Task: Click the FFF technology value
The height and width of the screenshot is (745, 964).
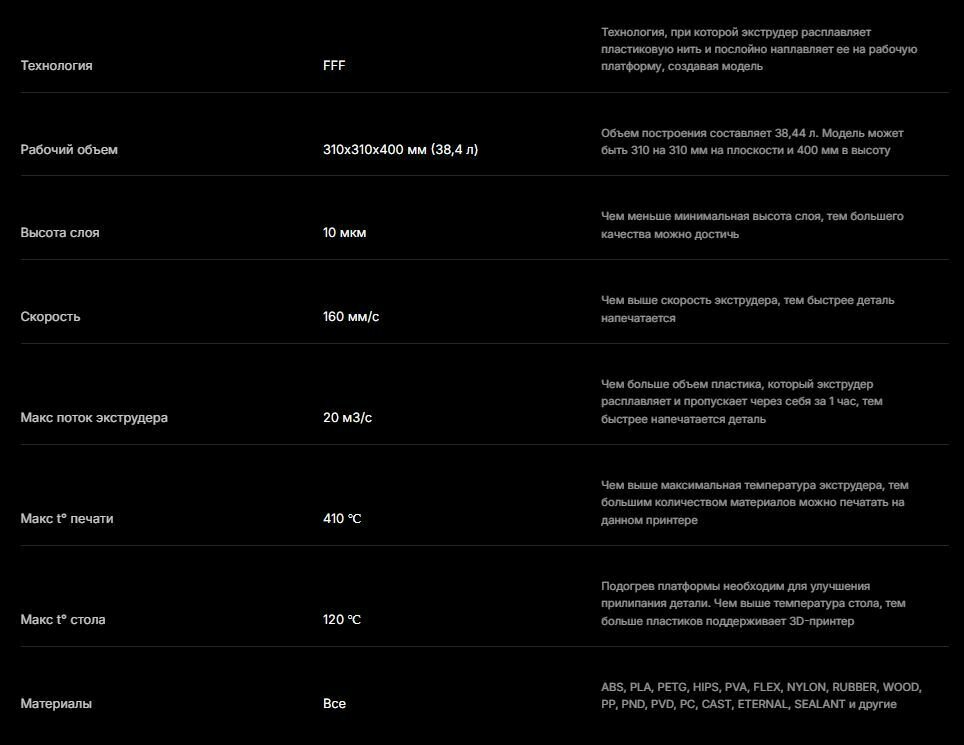Action: pos(334,66)
